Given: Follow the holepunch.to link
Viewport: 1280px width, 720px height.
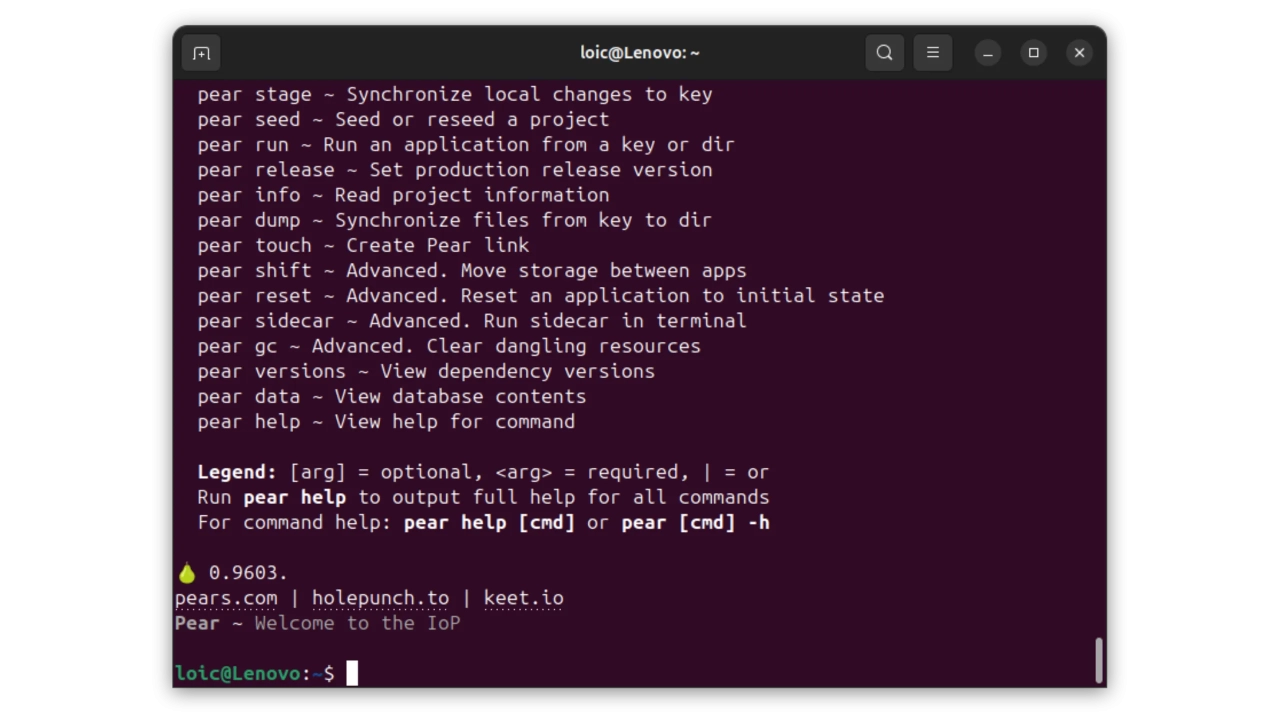Looking at the screenshot, I should (380, 598).
